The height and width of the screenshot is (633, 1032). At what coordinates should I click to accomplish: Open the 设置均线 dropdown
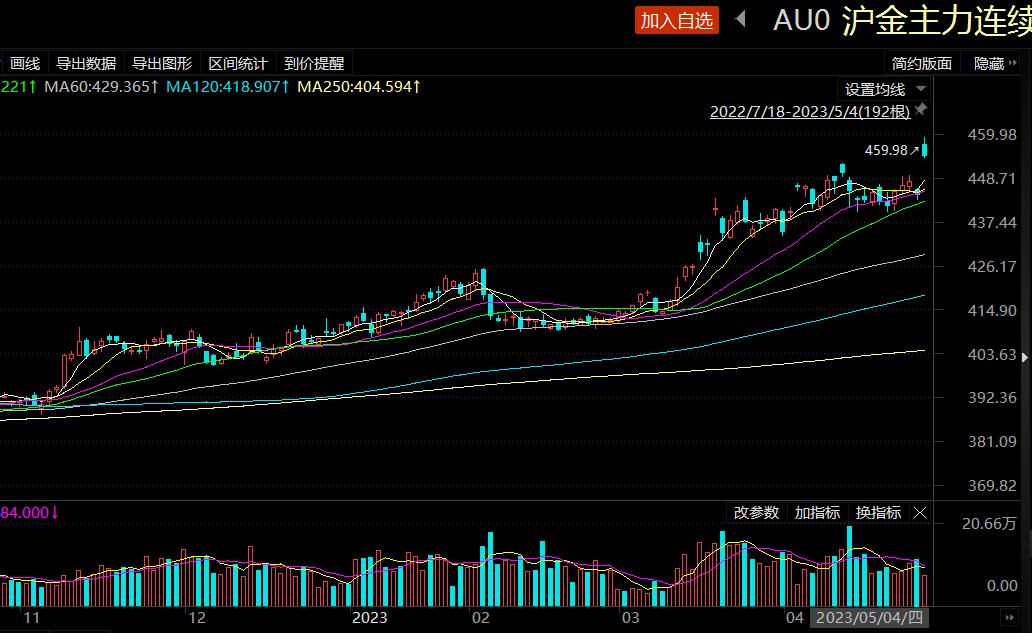coord(885,89)
